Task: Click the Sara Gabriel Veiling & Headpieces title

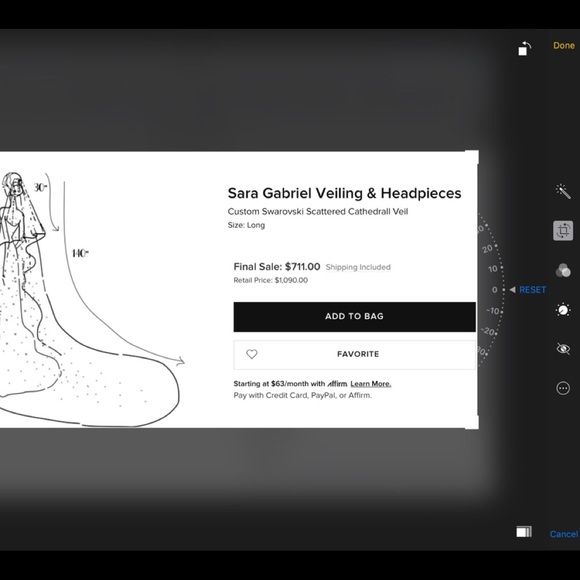Action: pos(344,193)
